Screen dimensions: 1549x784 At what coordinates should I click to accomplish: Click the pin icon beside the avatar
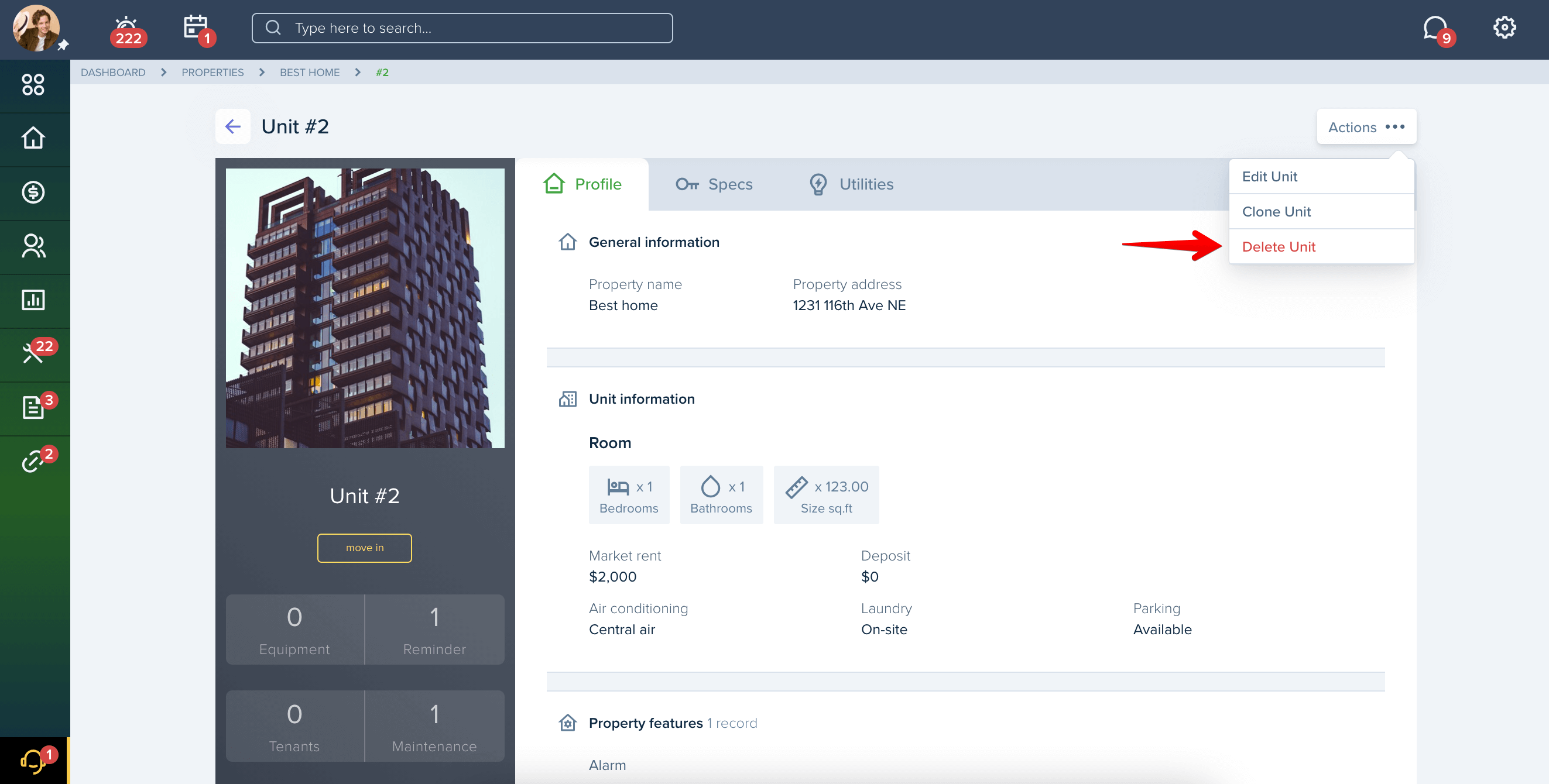pyautogui.click(x=63, y=45)
